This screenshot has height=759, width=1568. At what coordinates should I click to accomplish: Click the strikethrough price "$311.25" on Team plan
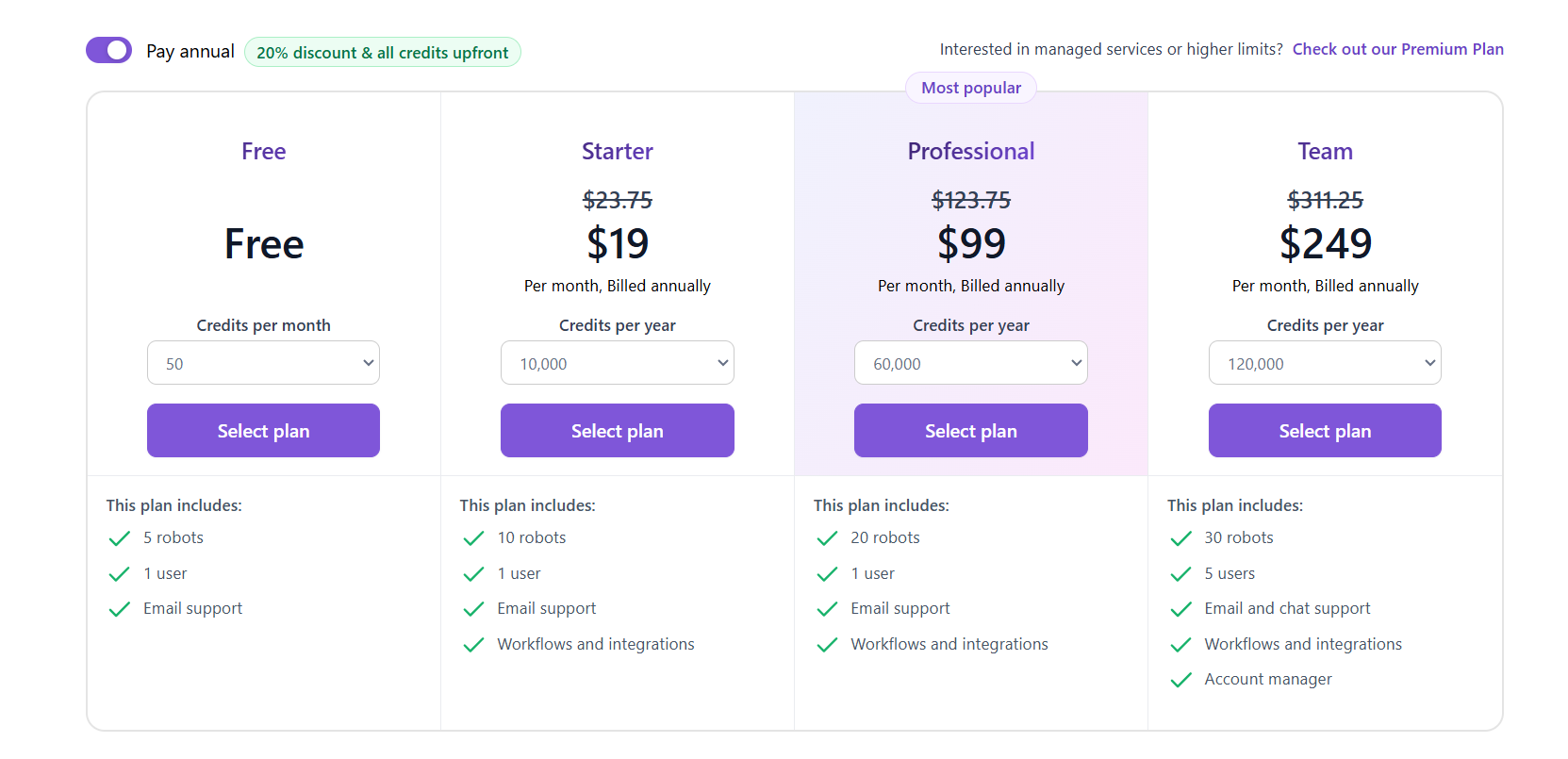[x=1325, y=200]
